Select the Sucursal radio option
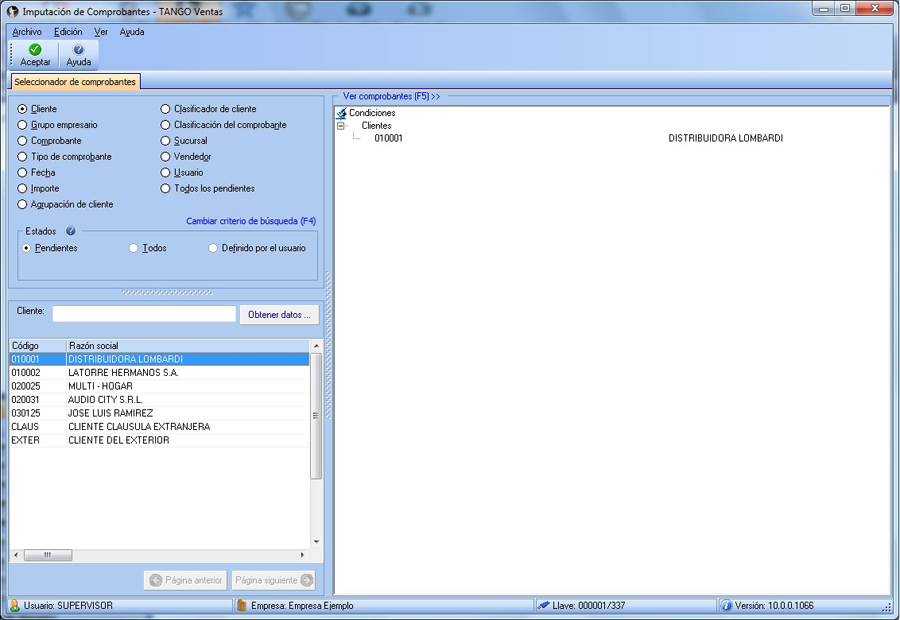The image size is (900, 620). pos(165,141)
